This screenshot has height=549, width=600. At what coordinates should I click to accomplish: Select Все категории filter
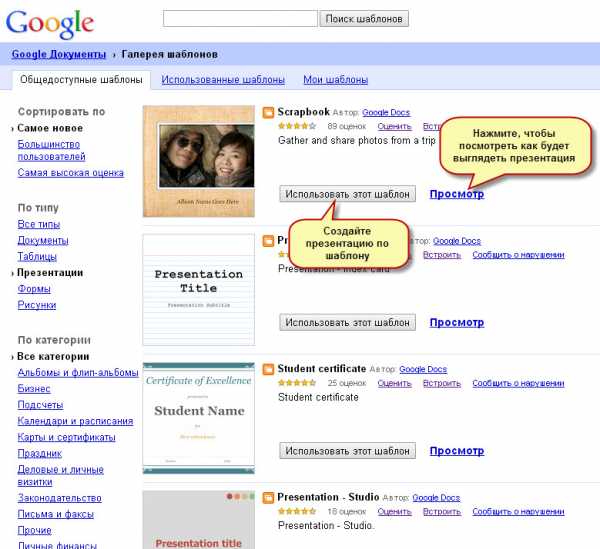click(x=53, y=357)
